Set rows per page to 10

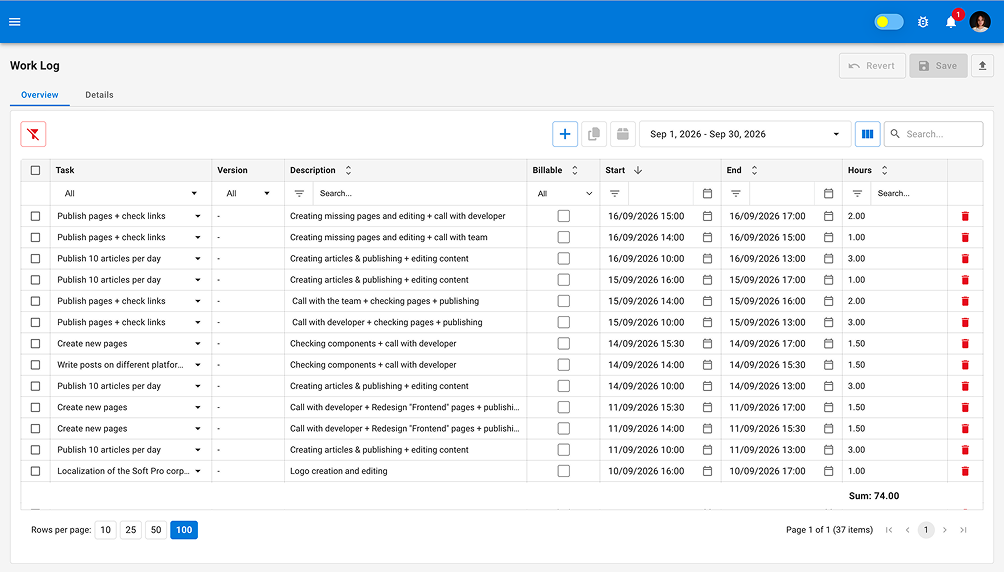106,530
